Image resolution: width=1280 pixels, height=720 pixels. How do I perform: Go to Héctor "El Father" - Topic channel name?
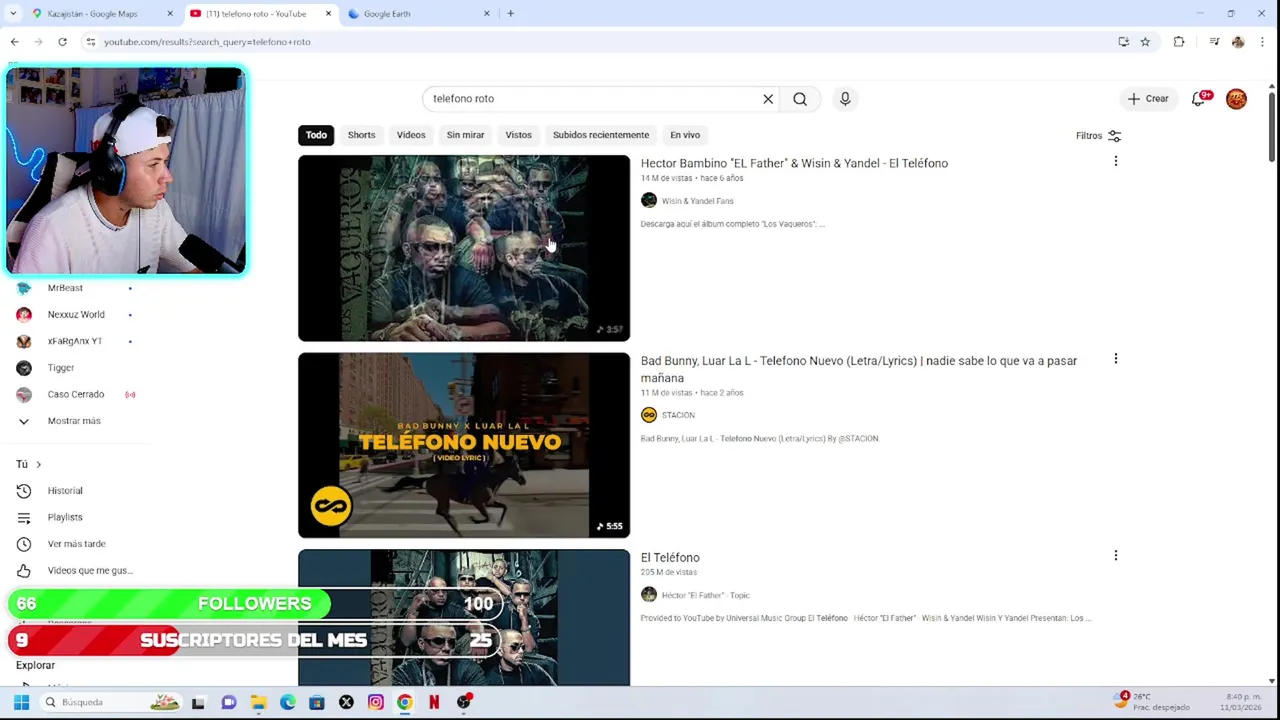pyautogui.click(x=705, y=595)
